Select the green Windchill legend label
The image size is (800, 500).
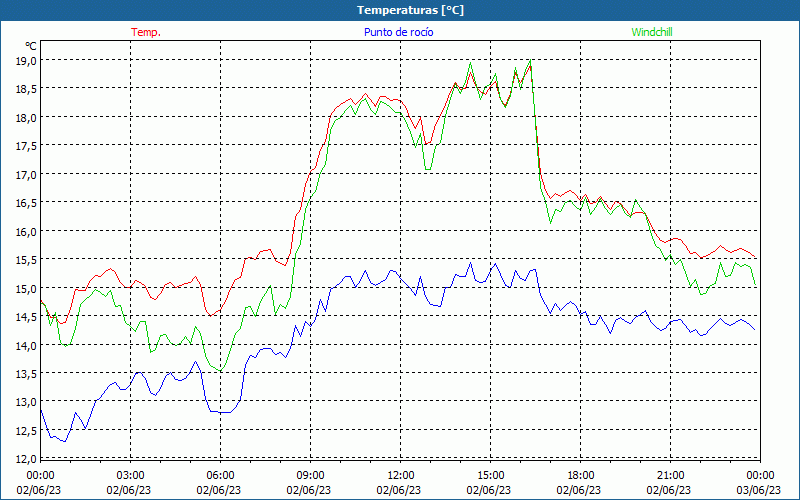(652, 32)
